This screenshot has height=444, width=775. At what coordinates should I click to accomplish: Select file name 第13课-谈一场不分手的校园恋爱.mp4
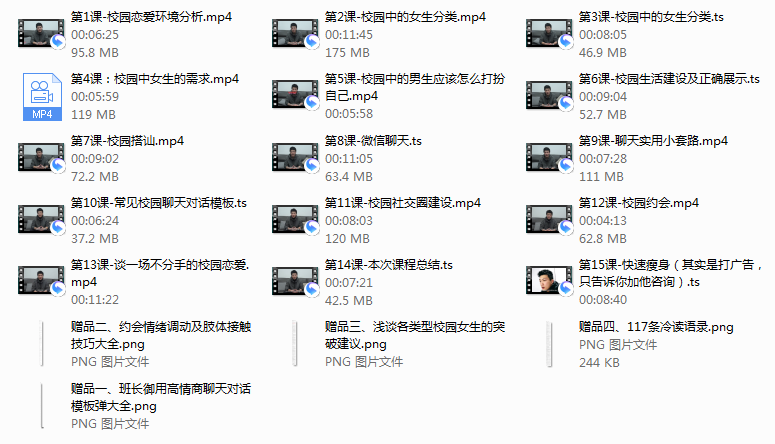(160, 273)
